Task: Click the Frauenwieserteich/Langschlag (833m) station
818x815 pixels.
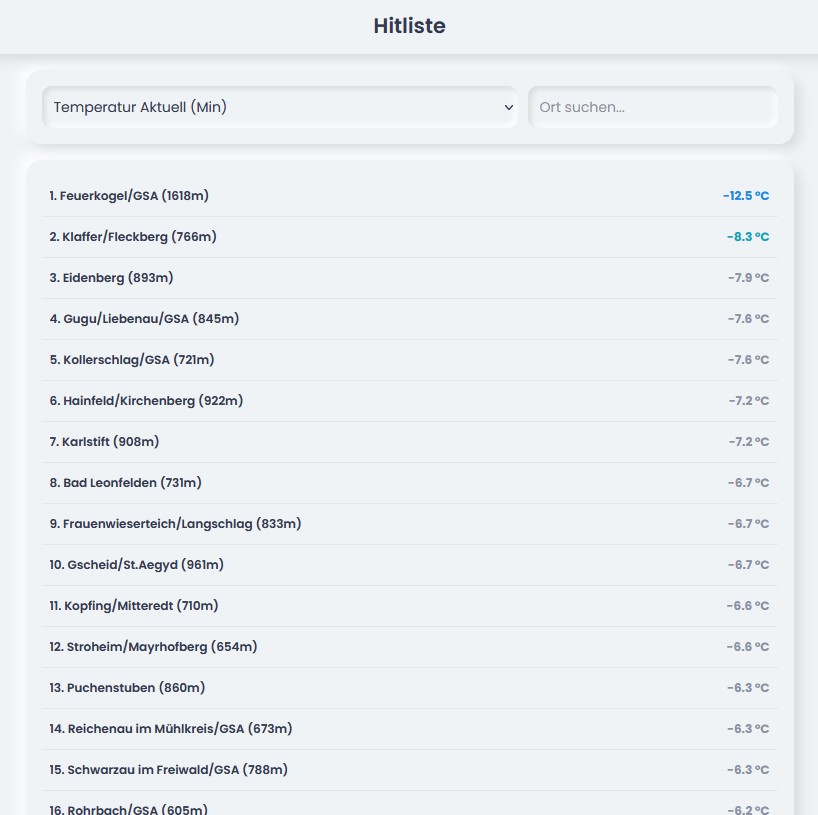Action: (x=175, y=524)
